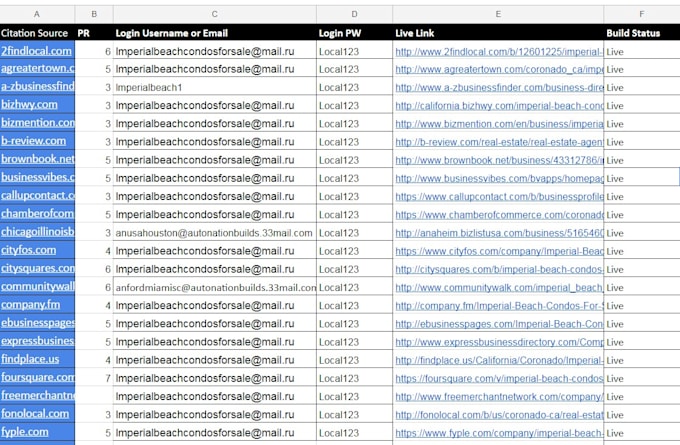Select column F header
680x445 pixels.
(642, 14)
